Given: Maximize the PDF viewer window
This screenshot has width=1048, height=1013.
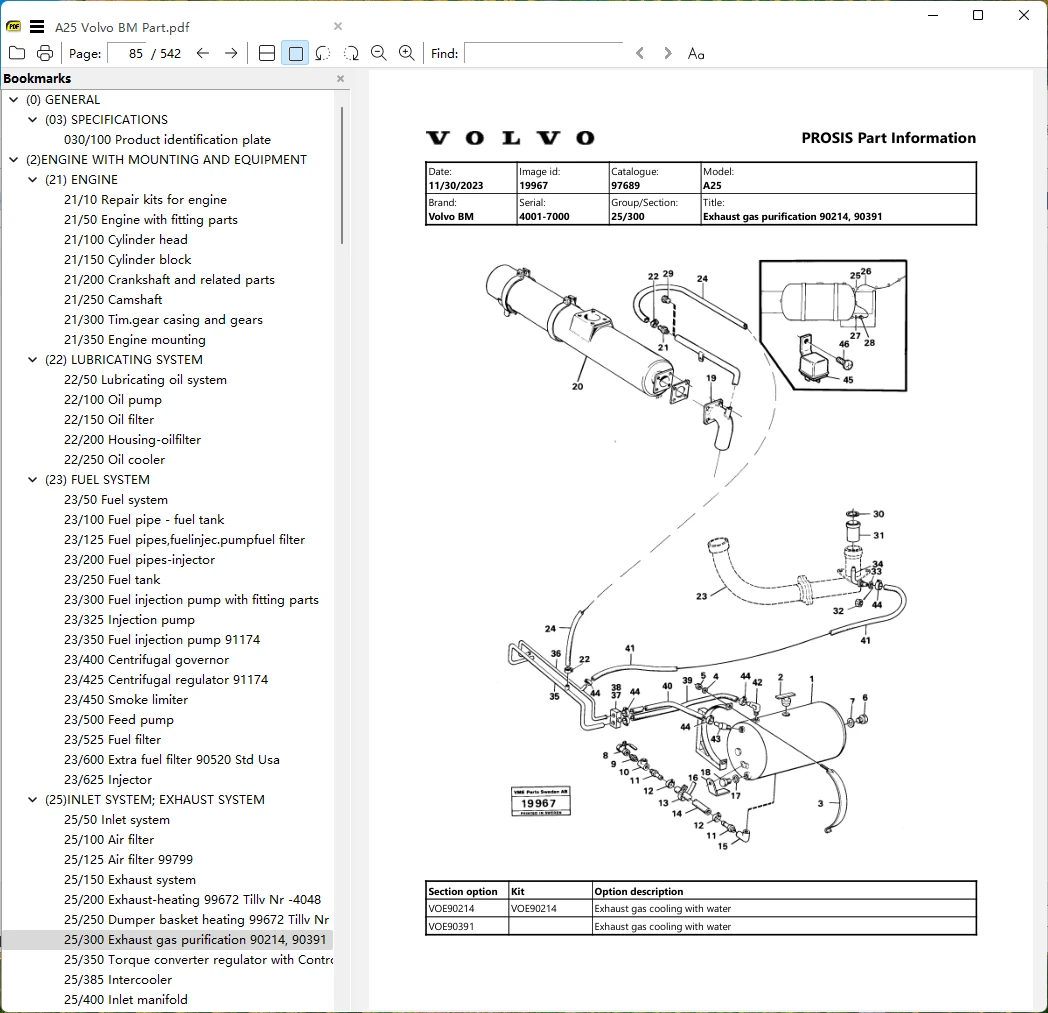Looking at the screenshot, I should (x=978, y=15).
